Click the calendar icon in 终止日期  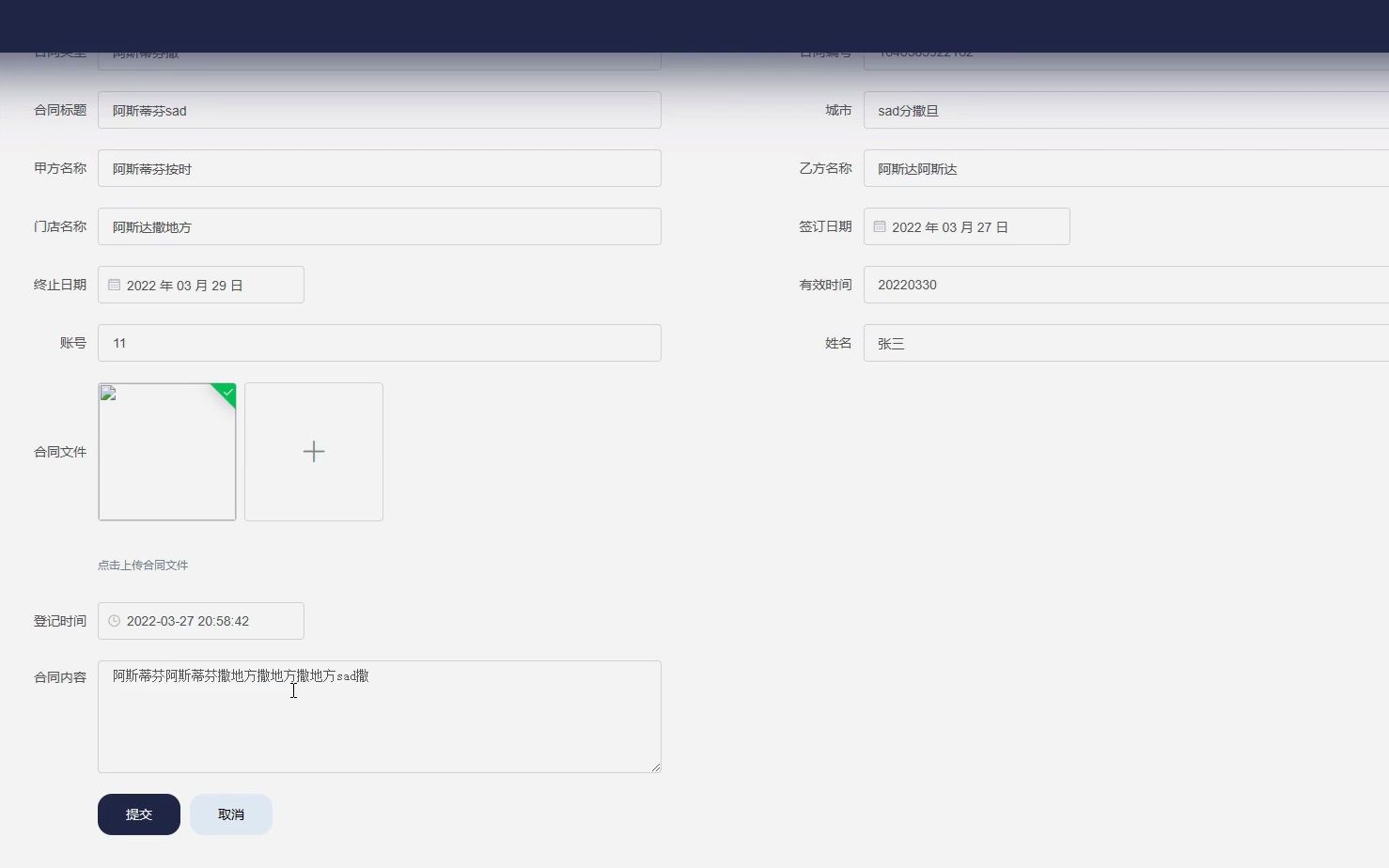(x=114, y=285)
